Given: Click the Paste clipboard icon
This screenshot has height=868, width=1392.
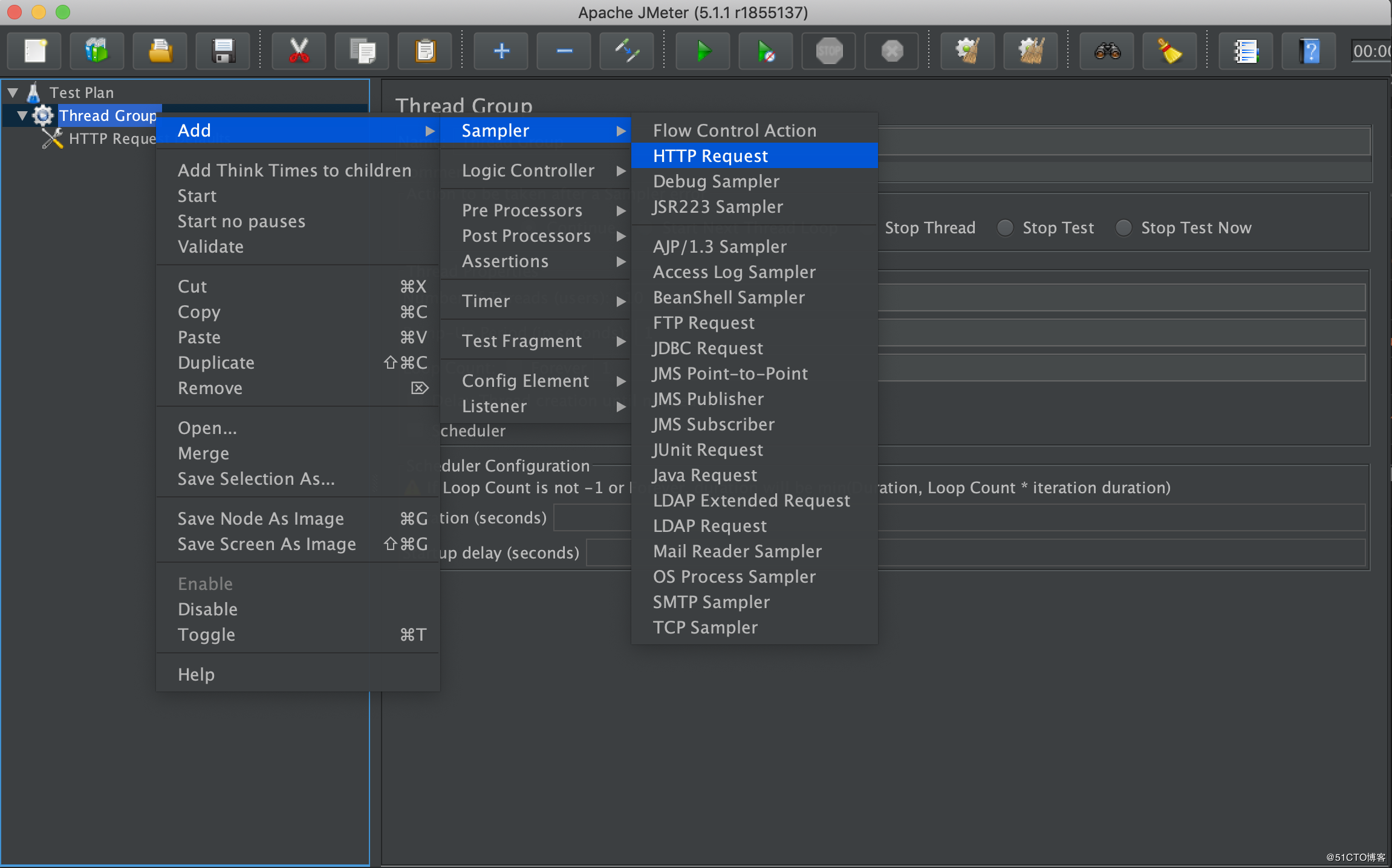Looking at the screenshot, I should coord(425,51).
